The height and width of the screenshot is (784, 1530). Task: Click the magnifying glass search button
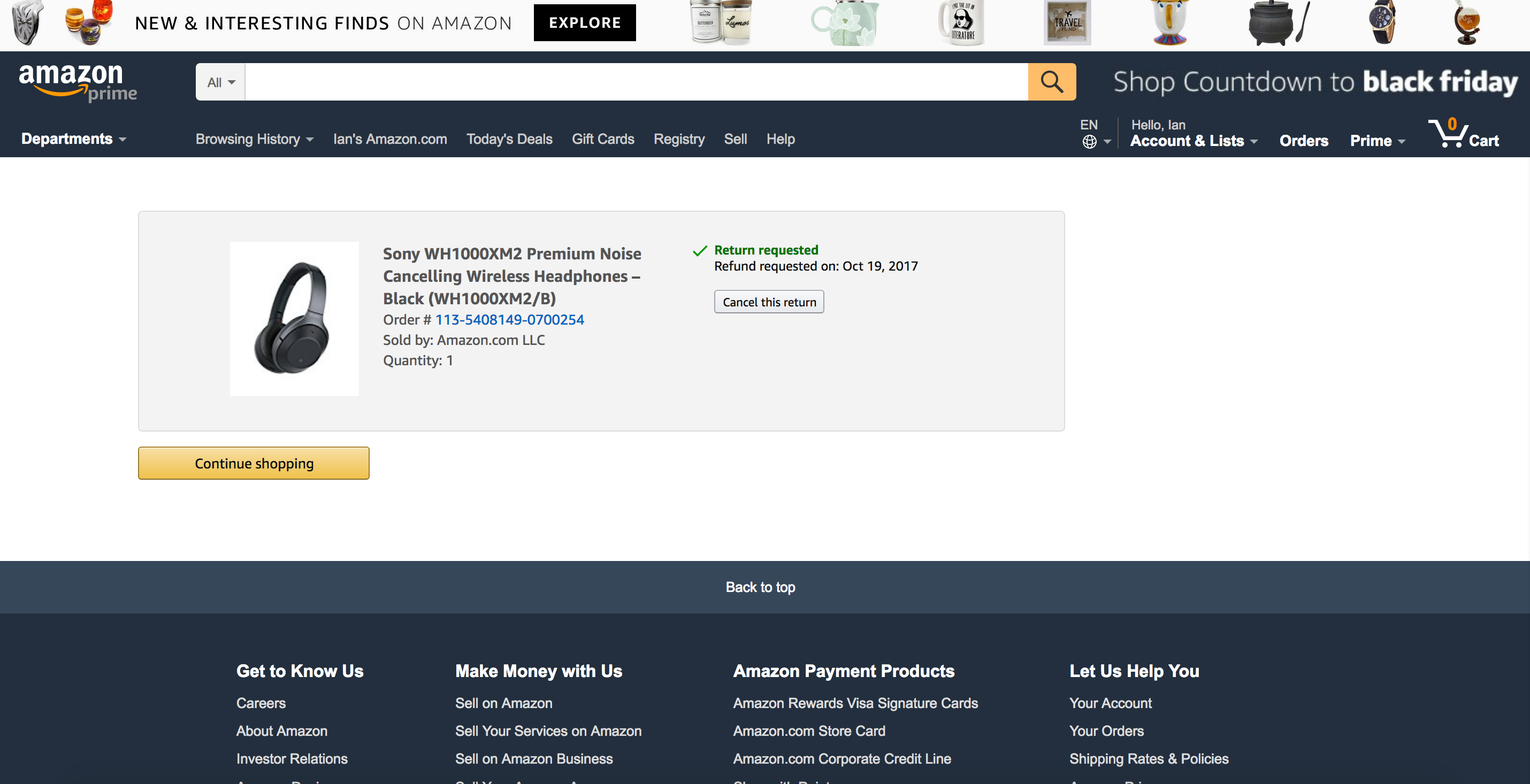[x=1051, y=82]
